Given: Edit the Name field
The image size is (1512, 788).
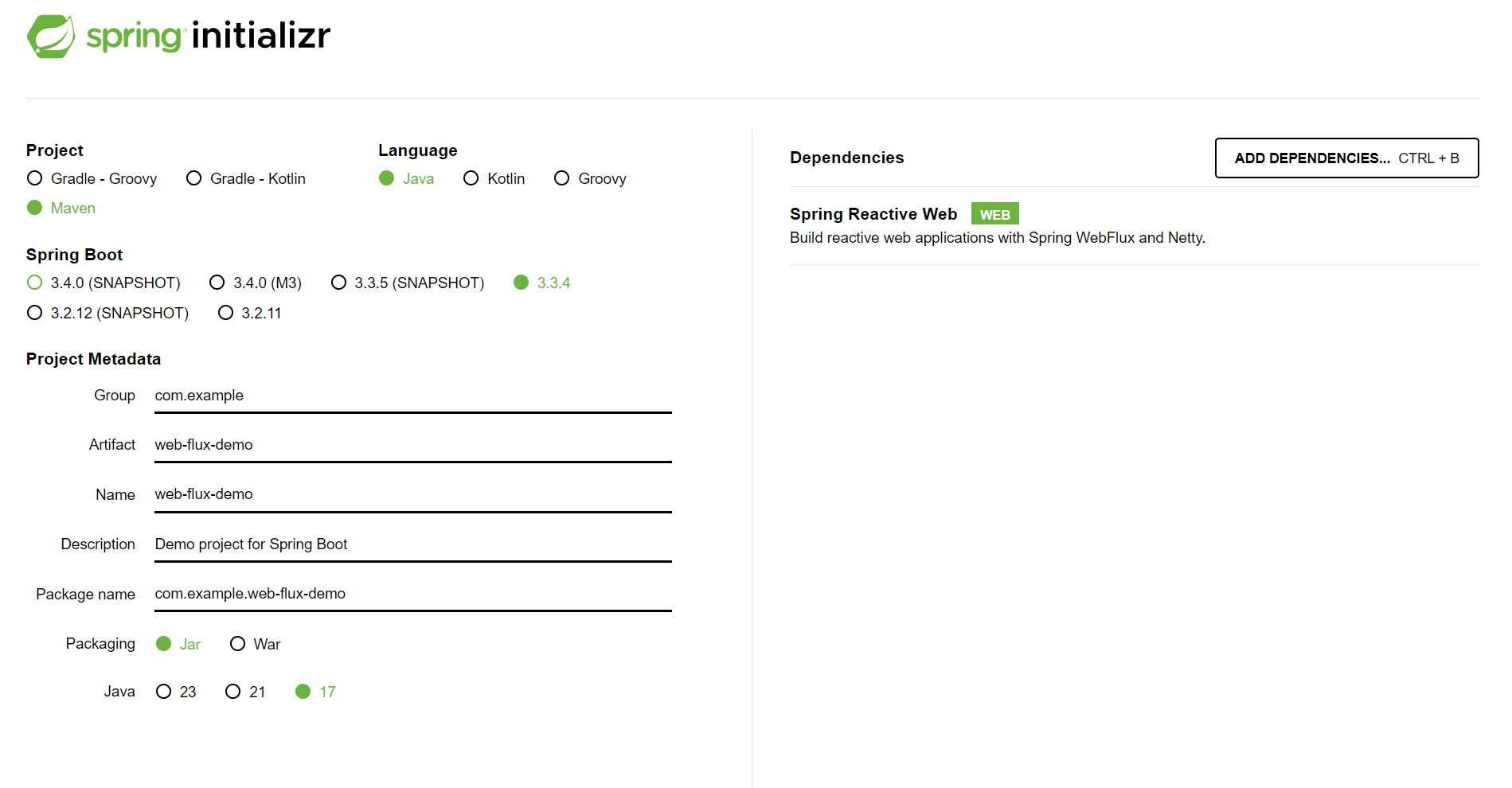Looking at the screenshot, I should coord(413,495).
